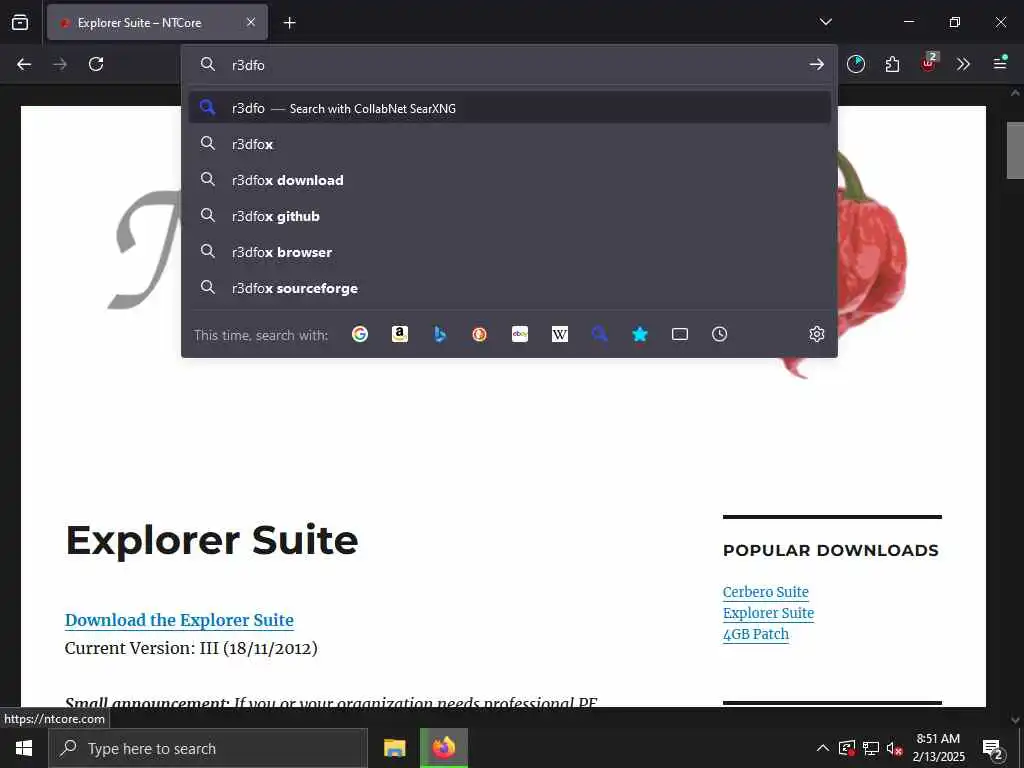Open the application hamburger menu
Viewport: 1024px width, 768px height.
tap(1000, 63)
